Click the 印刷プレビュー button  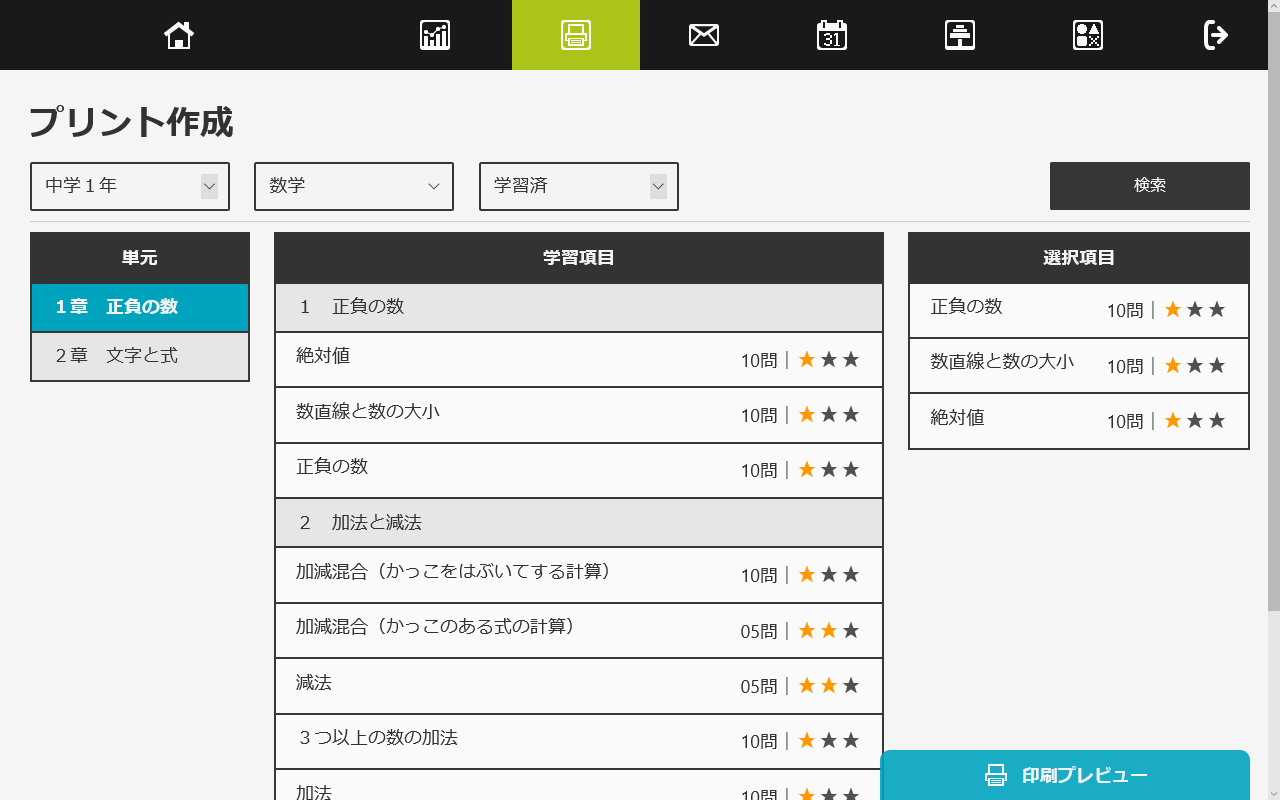tap(1065, 775)
